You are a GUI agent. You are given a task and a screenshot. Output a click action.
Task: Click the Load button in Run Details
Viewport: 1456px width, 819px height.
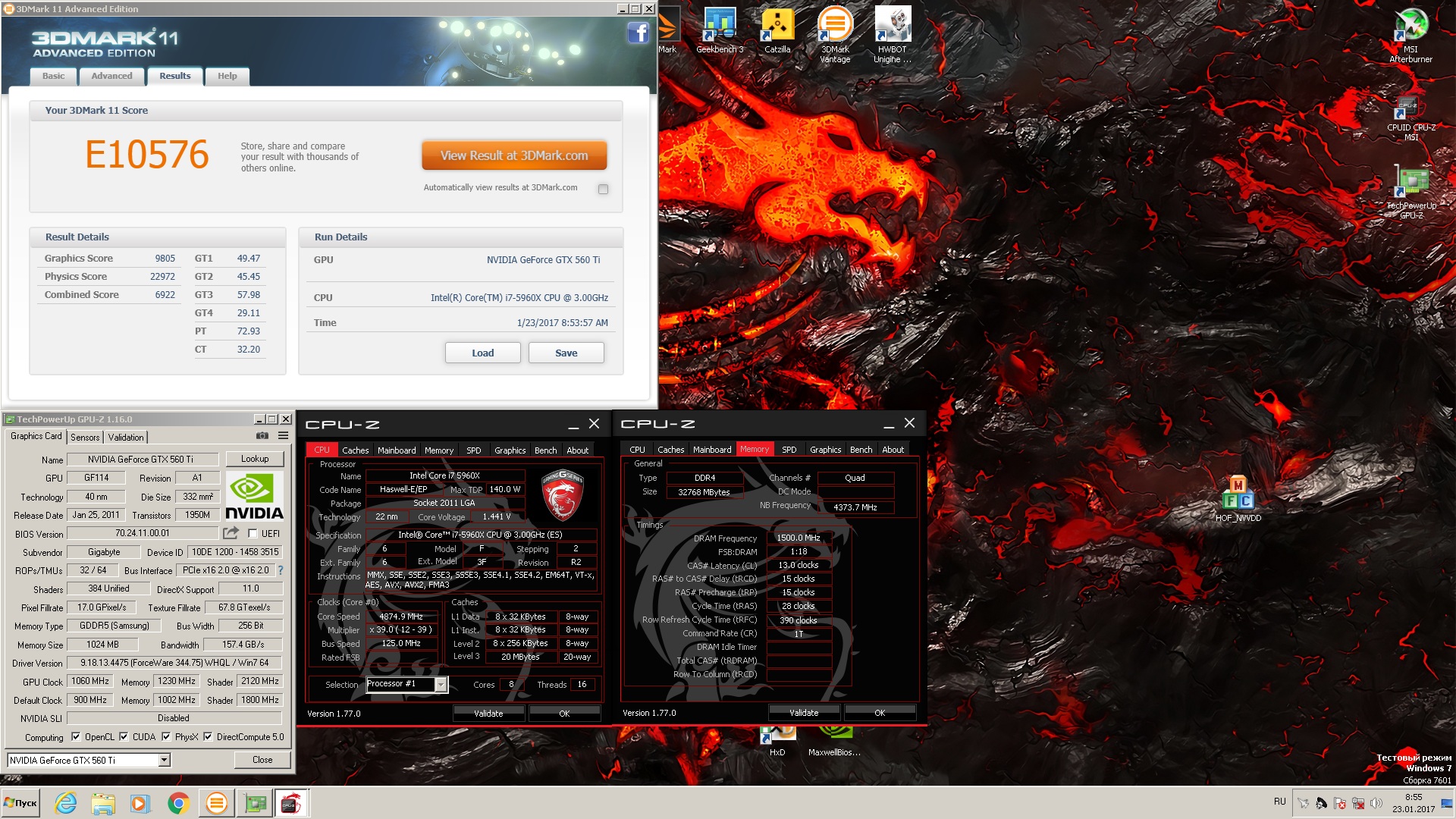click(482, 353)
